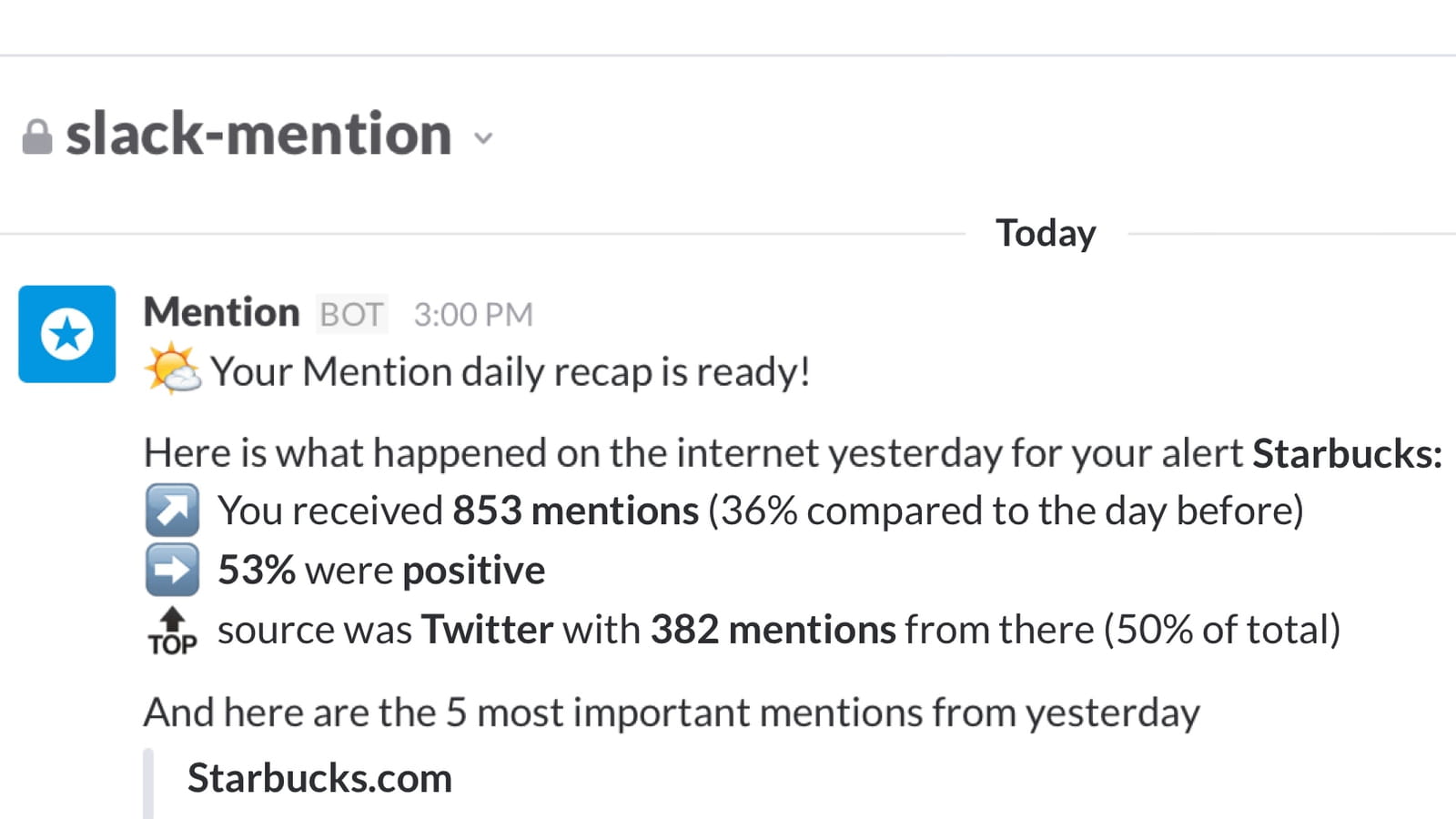Click the 853 mentions bold text

coord(576,511)
